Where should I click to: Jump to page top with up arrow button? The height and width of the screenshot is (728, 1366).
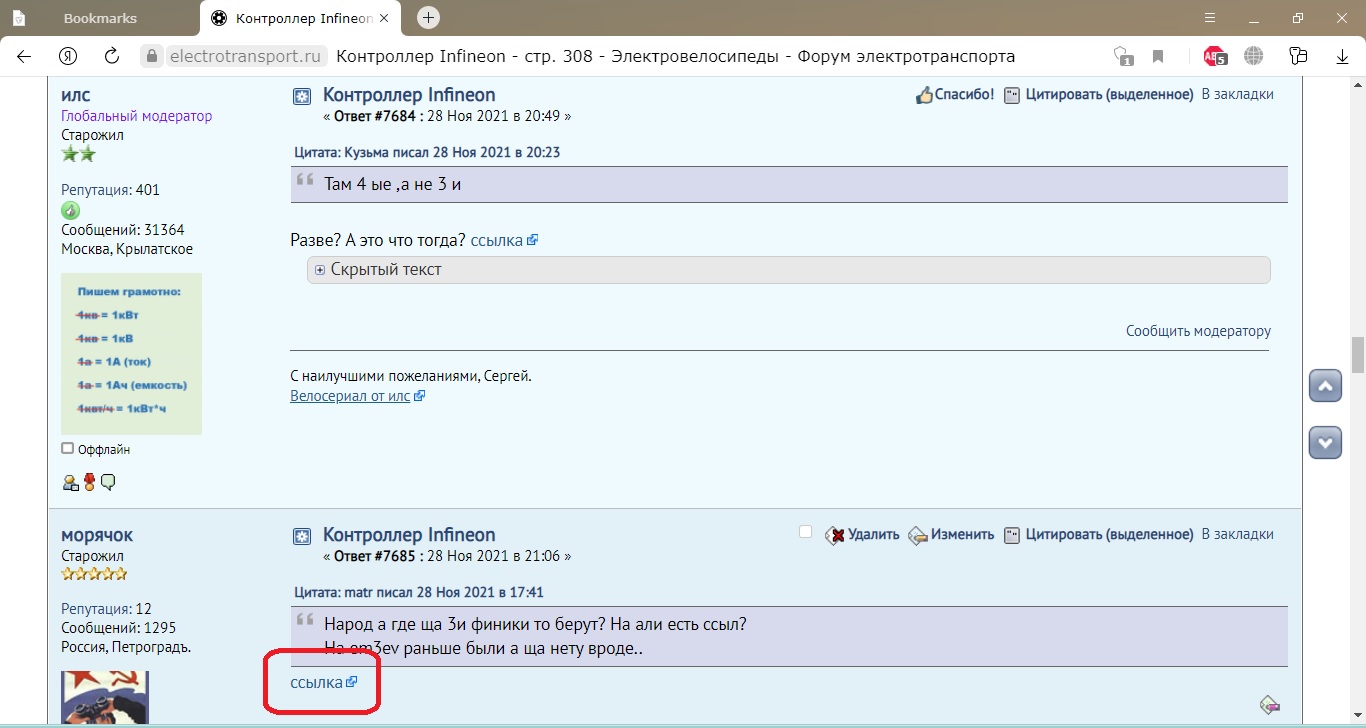point(1325,386)
